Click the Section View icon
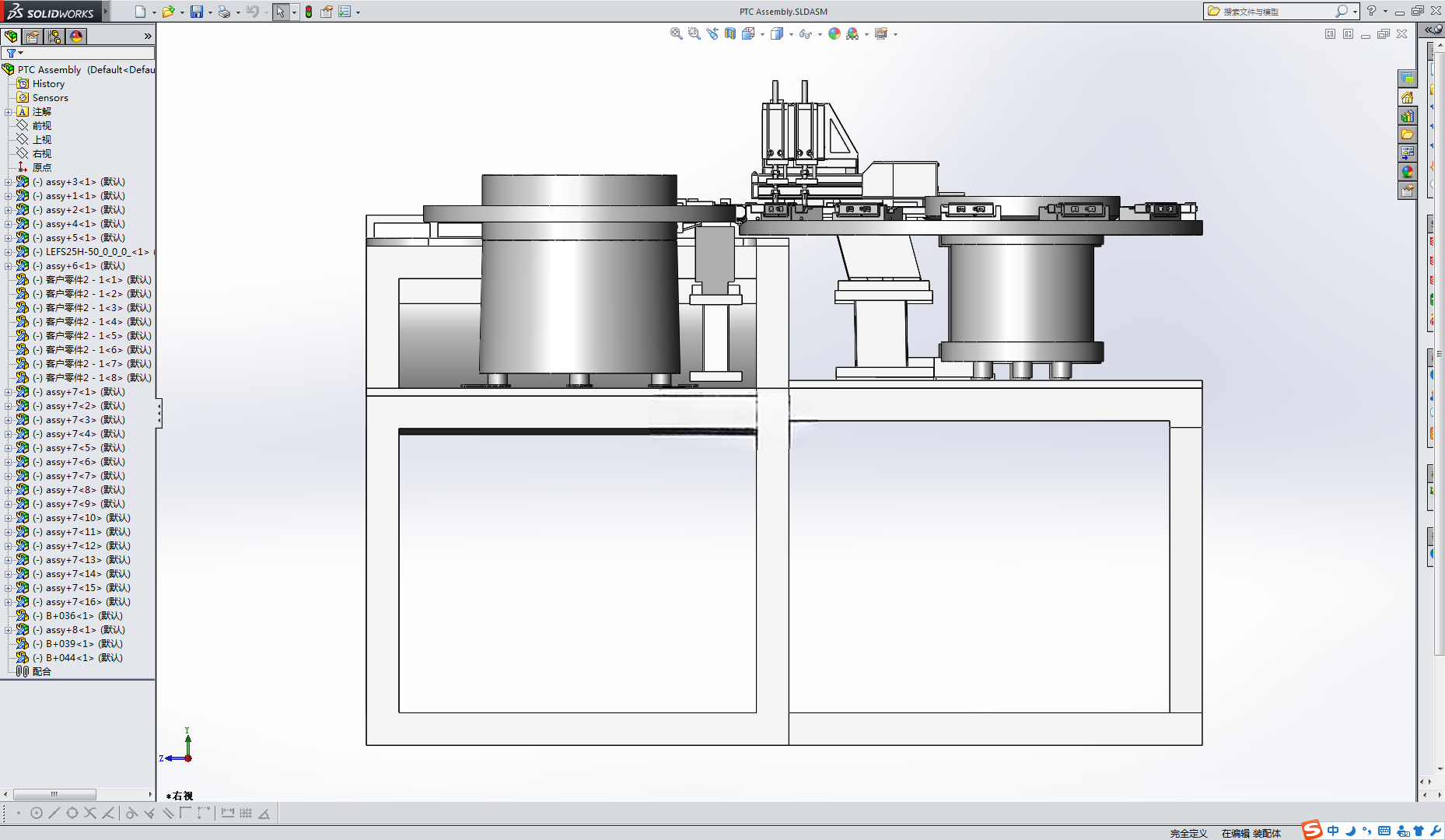Viewport: 1445px width, 840px height. point(729,33)
